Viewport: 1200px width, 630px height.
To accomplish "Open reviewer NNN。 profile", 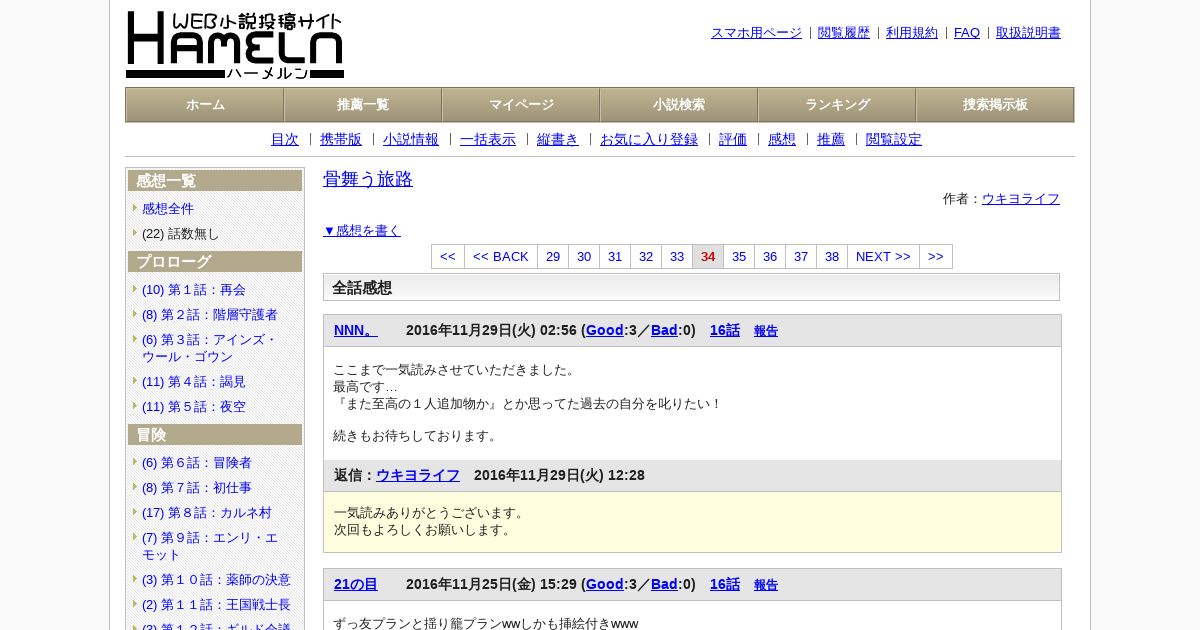I will [x=356, y=330].
